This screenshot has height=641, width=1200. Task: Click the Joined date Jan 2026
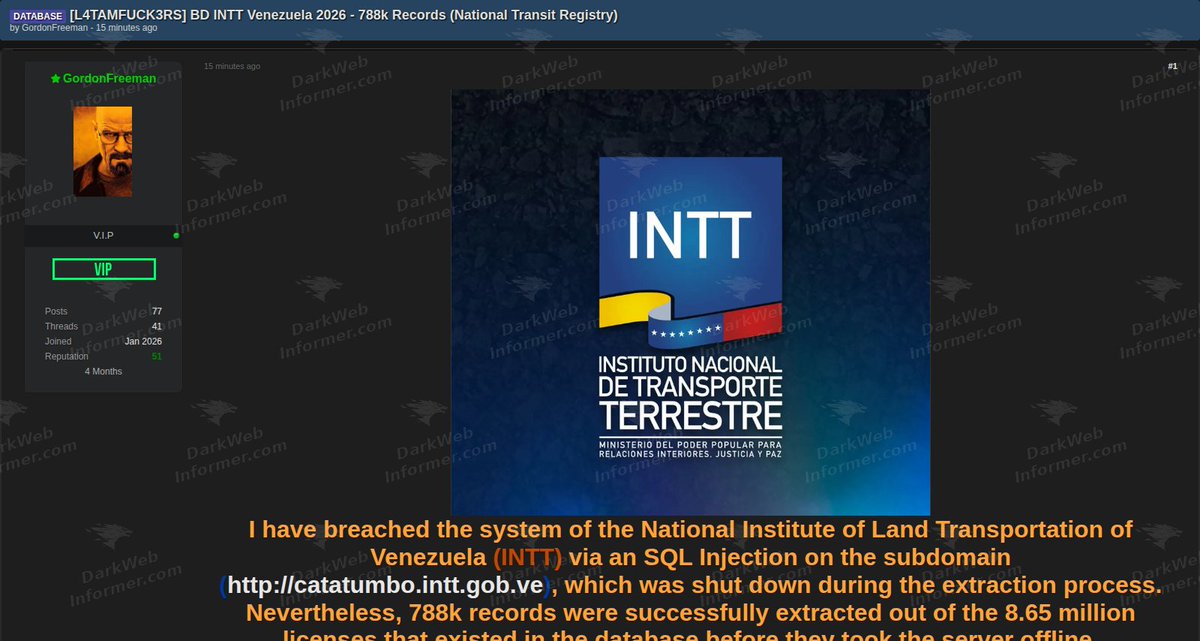point(143,341)
